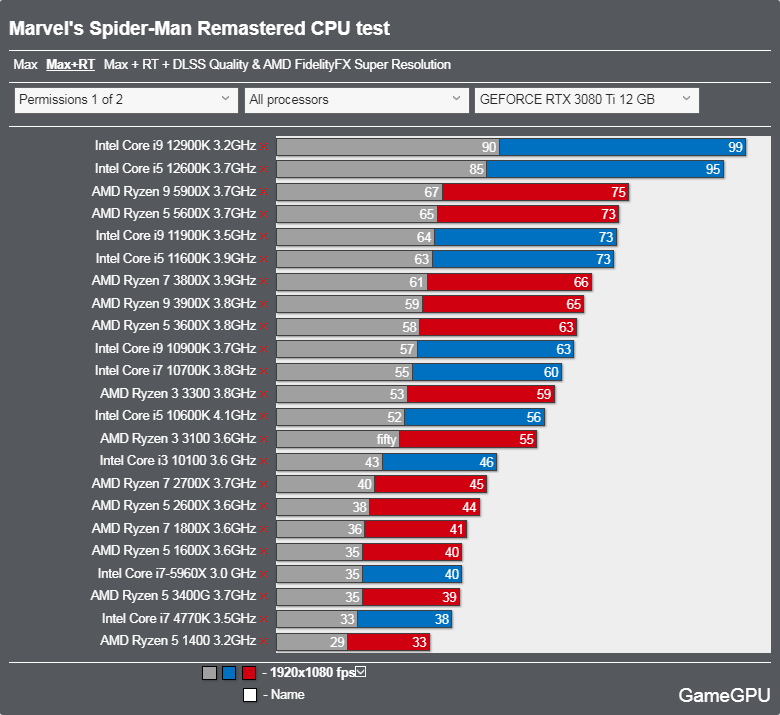Click the red legend color swatch
The width and height of the screenshot is (780, 715).
coord(249,673)
